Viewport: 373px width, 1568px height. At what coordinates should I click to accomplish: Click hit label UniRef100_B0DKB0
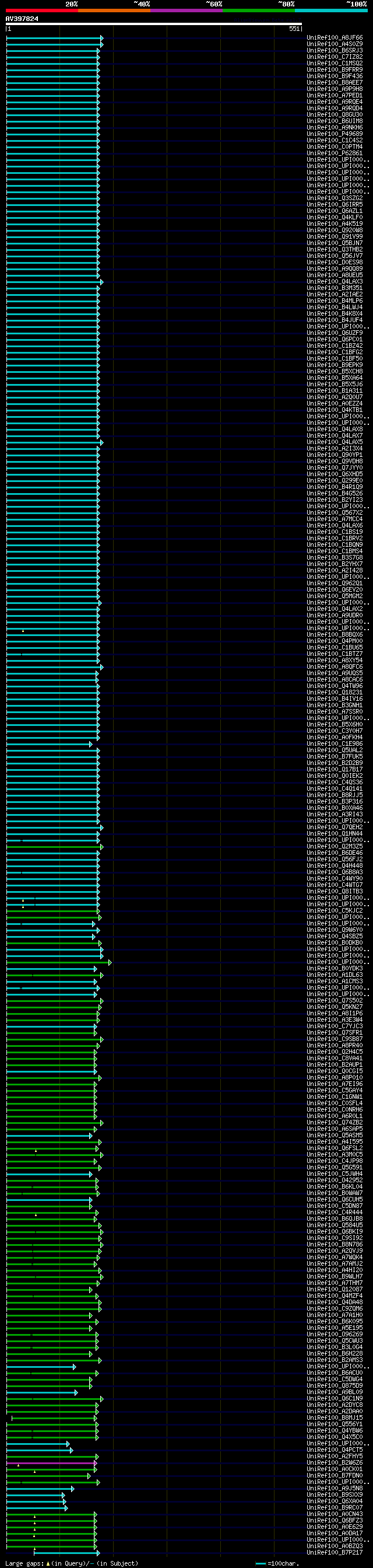click(x=335, y=942)
